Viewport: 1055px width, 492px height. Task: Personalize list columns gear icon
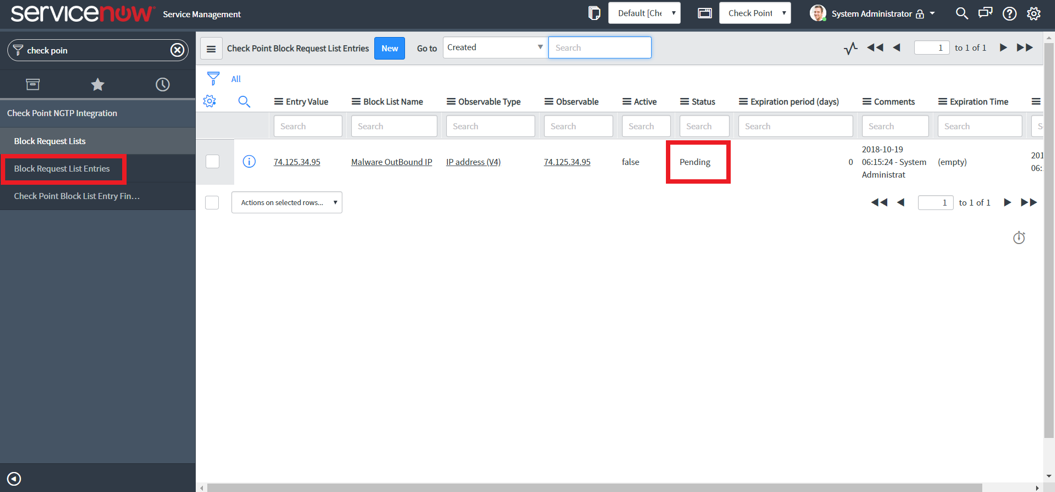pos(209,102)
